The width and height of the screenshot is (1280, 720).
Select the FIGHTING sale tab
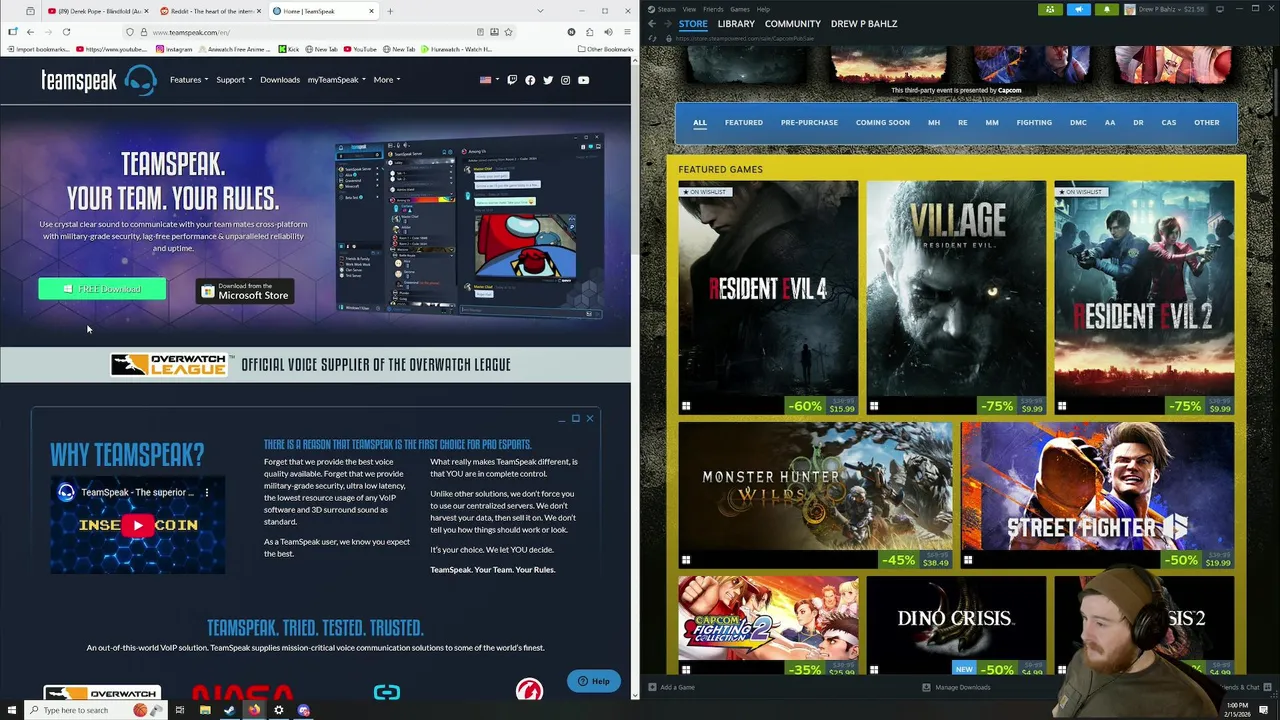point(1034,123)
